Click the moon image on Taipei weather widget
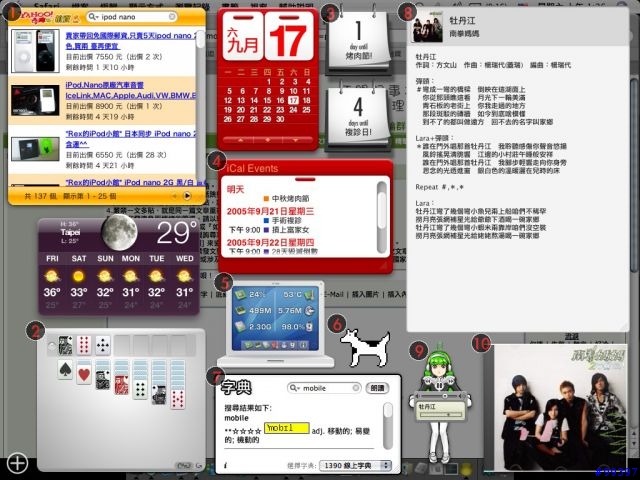 pos(119,232)
